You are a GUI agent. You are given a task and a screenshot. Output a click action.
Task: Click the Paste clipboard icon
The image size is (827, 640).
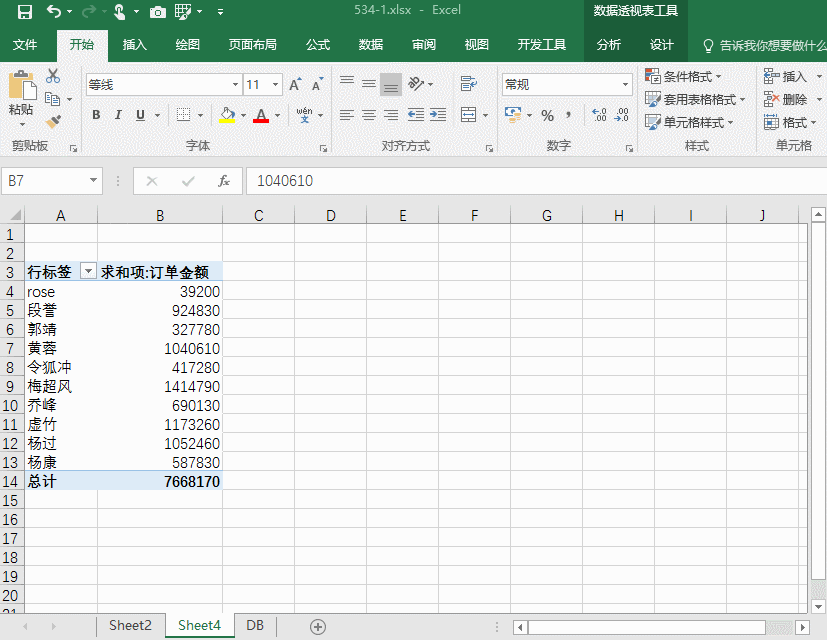(x=22, y=85)
